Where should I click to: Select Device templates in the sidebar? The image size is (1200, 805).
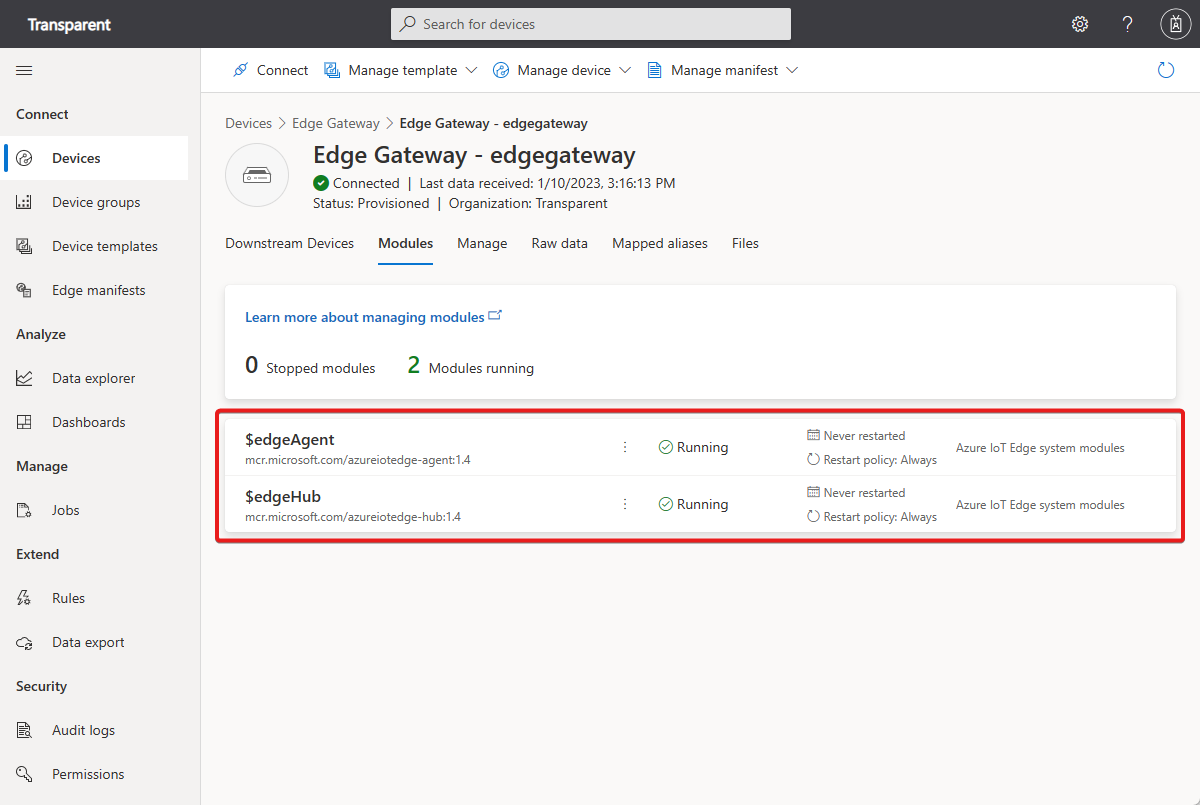103,246
